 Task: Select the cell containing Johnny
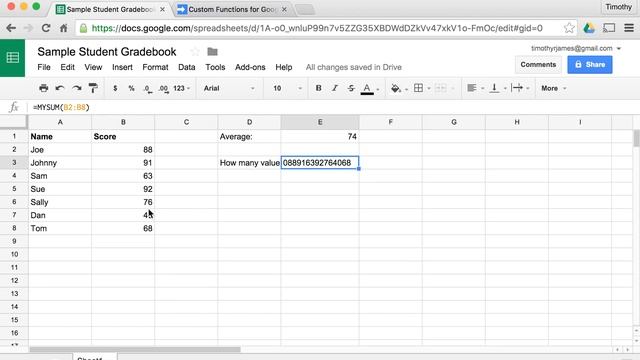coord(60,163)
